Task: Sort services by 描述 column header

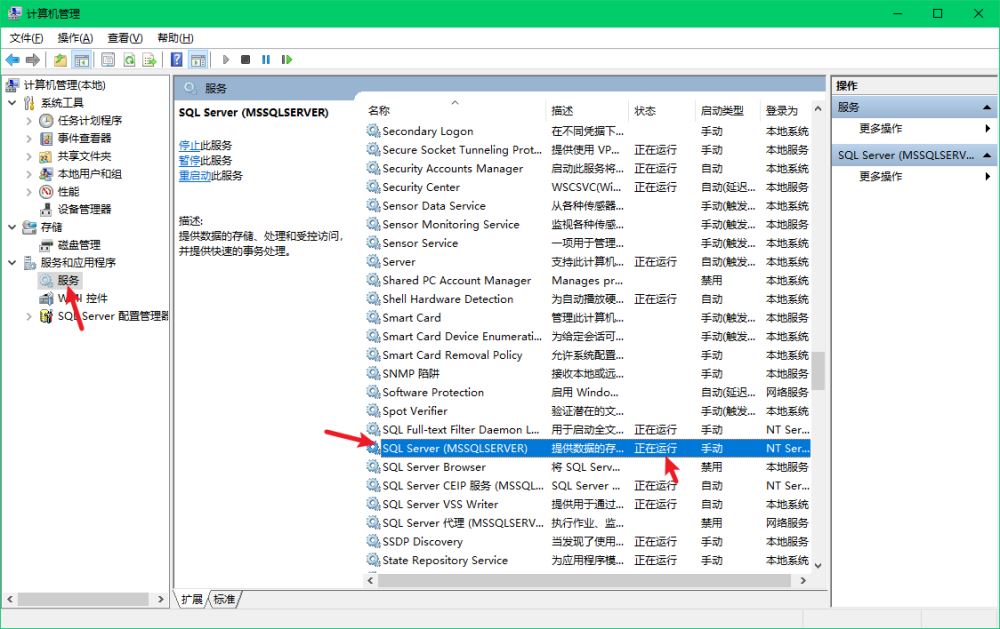Action: click(587, 111)
